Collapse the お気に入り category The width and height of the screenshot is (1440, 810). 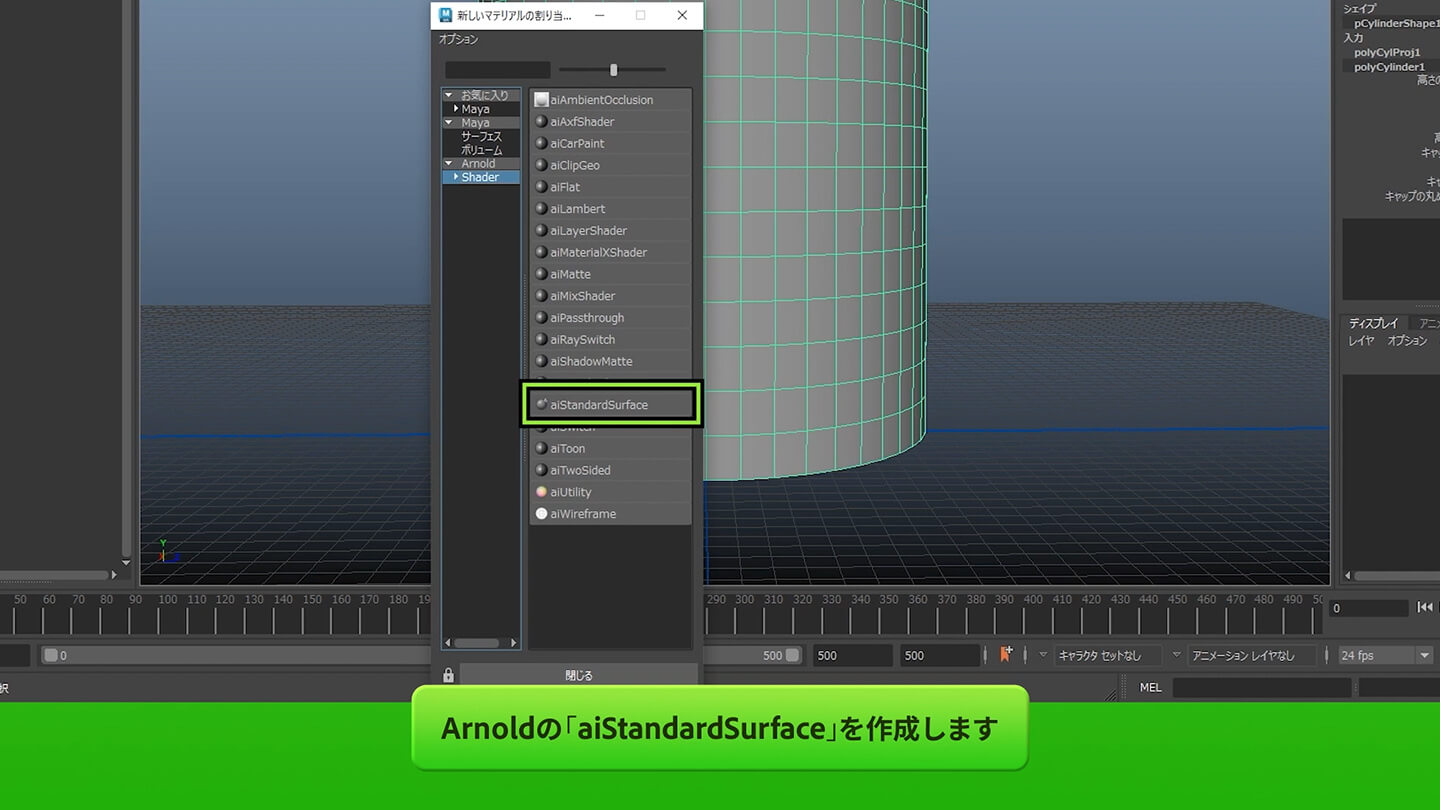449,95
